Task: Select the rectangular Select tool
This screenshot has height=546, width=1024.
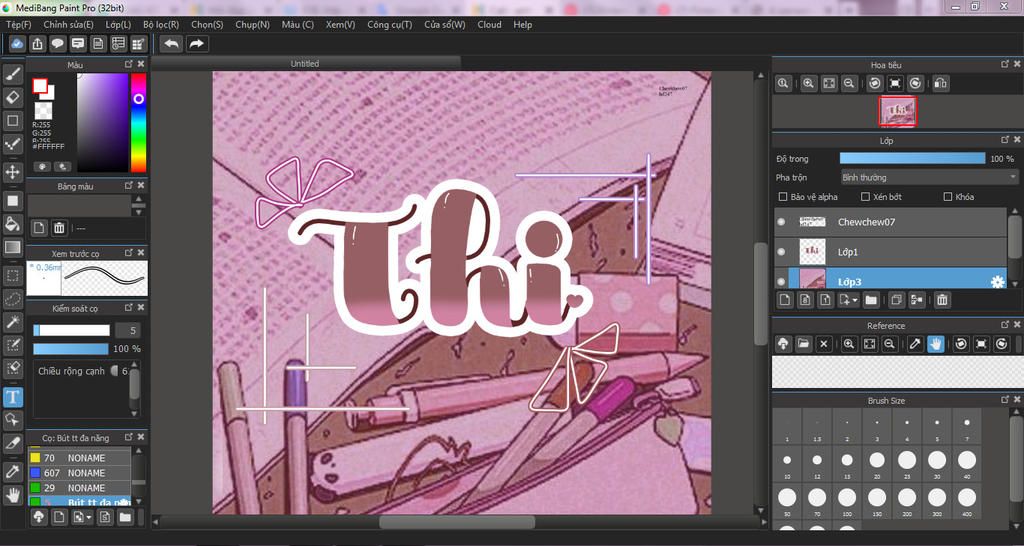Action: (12, 276)
